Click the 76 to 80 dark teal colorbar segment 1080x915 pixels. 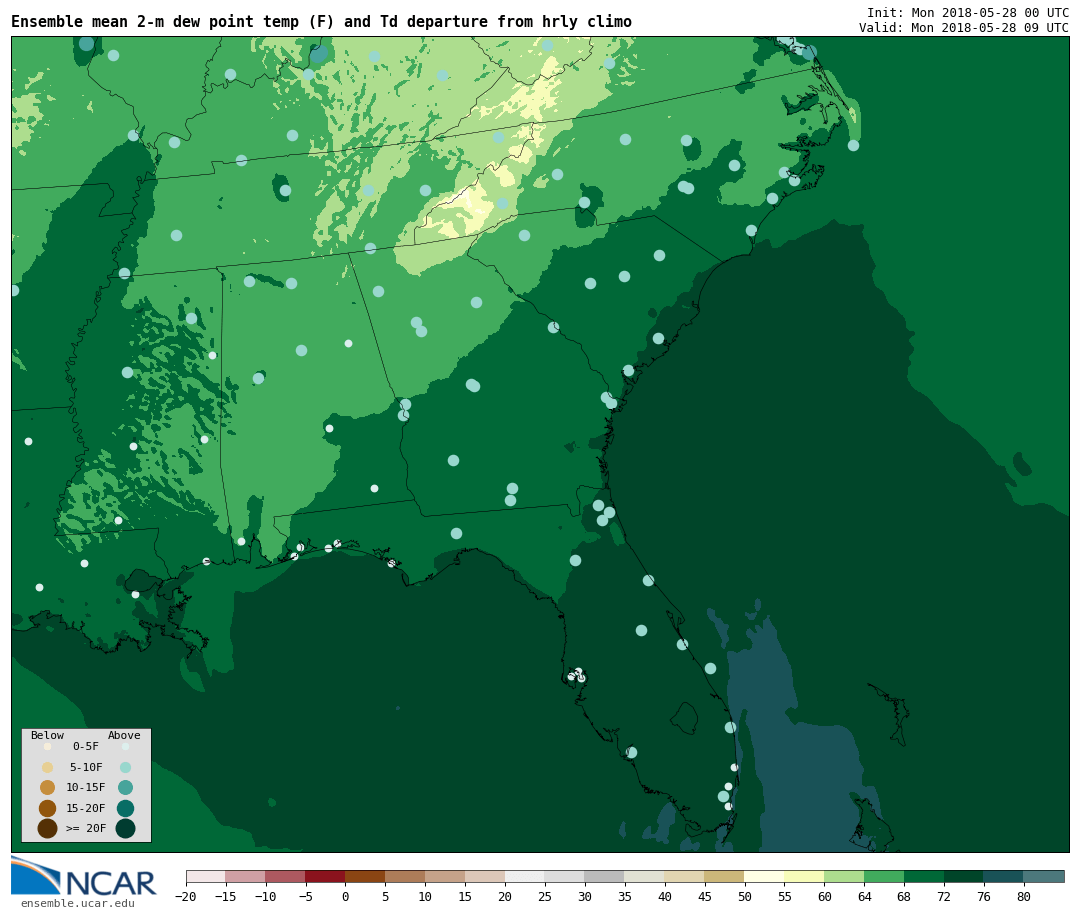tap(1004, 876)
